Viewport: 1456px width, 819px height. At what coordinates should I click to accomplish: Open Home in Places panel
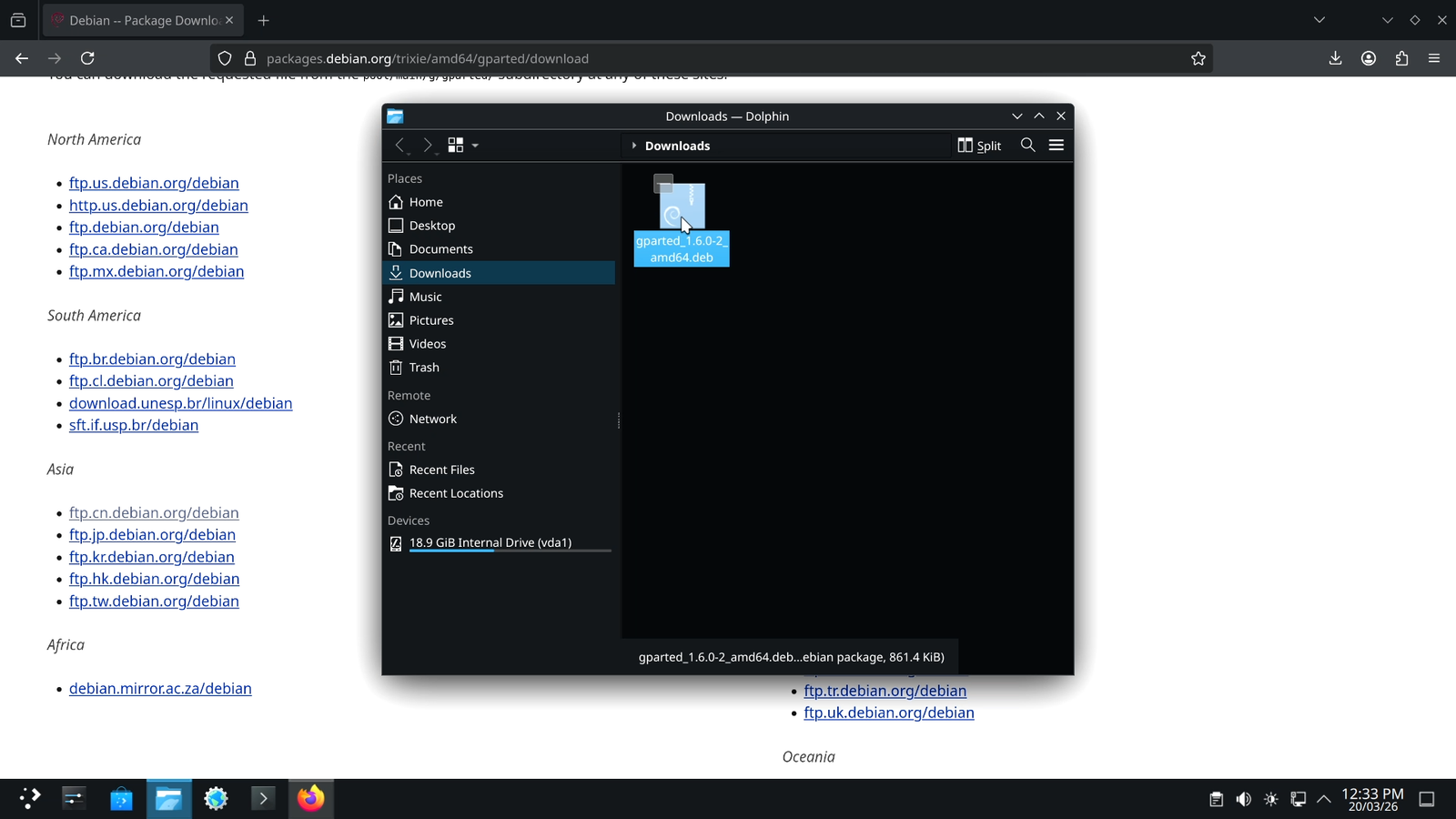pyautogui.click(x=499, y=202)
